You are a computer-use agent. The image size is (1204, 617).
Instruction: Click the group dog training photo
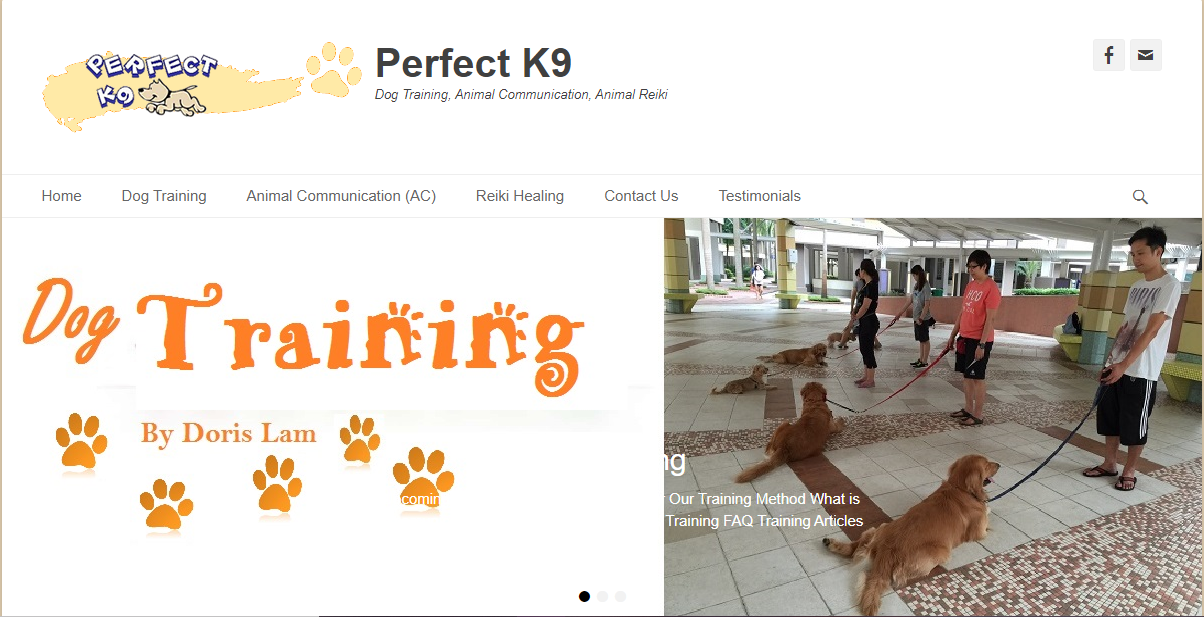tap(933, 416)
